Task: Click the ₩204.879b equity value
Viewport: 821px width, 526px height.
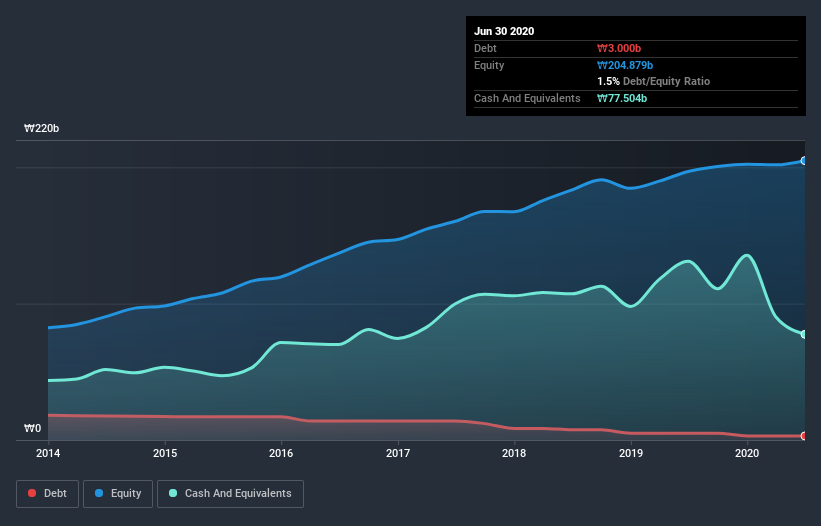Action: click(x=625, y=65)
